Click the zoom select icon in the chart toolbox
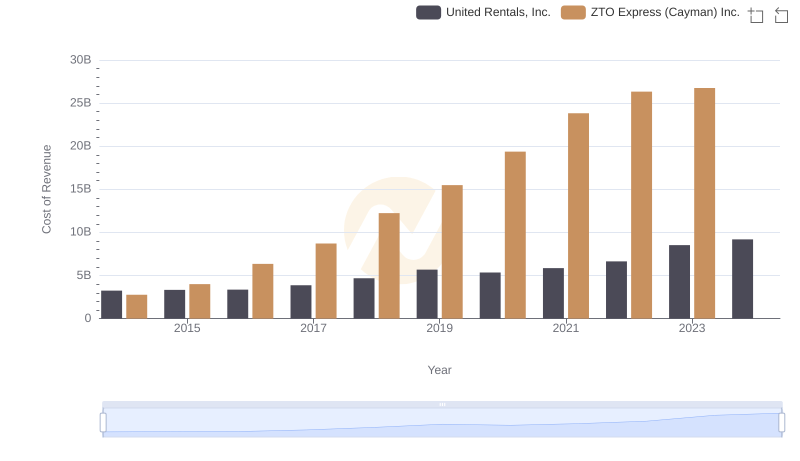Image resolution: width=800 pixels, height=461 pixels. coord(756,15)
